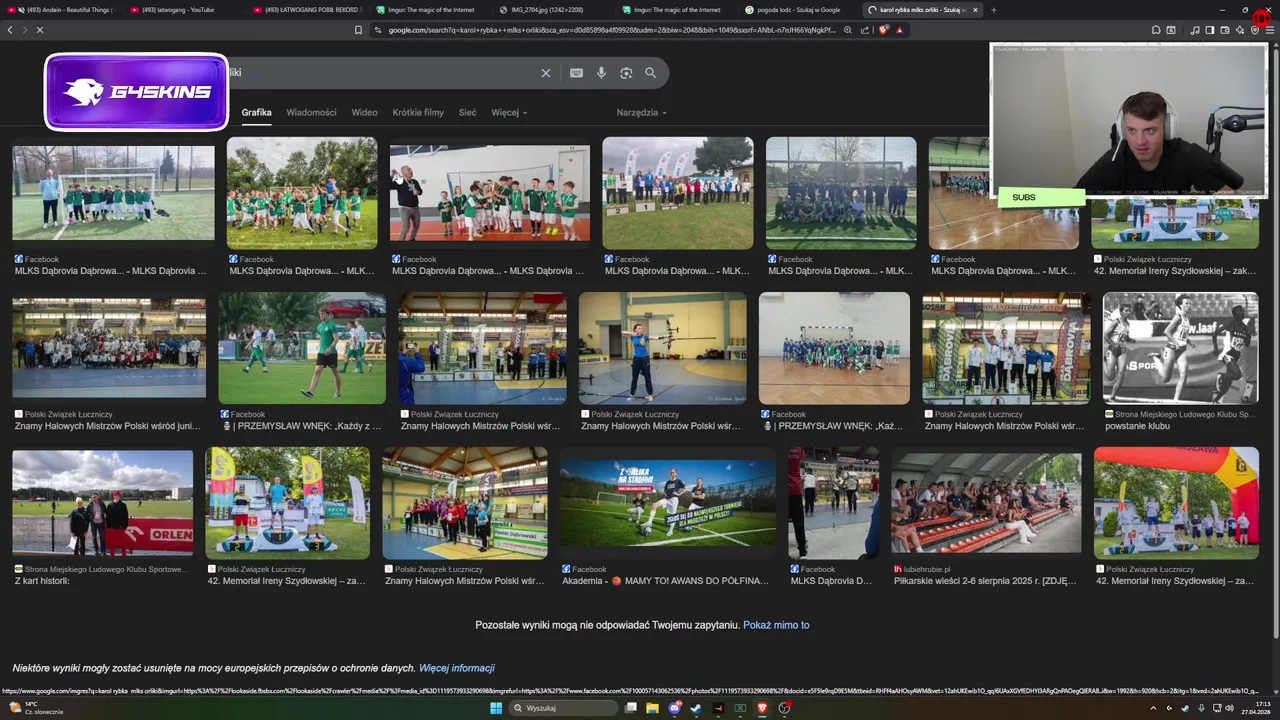Click the Brave Shields icon in the address bar

click(x=883, y=30)
